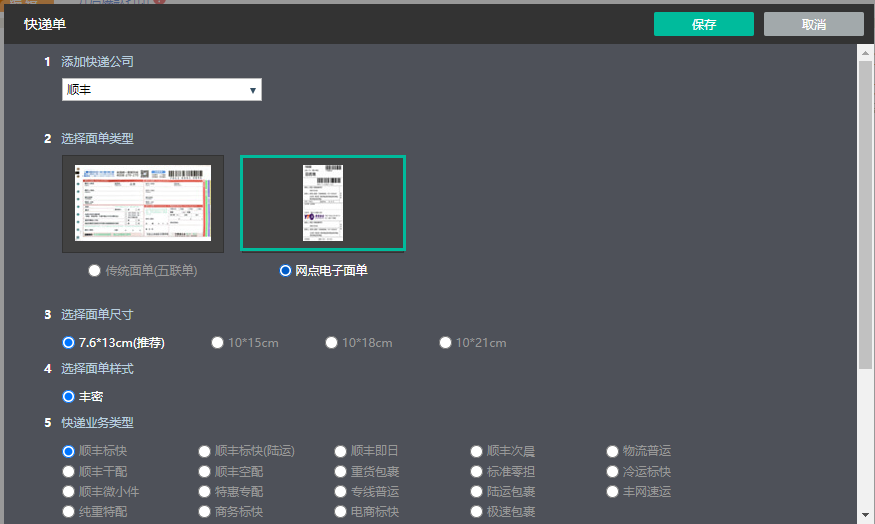
Task: Click the scrollbar up arrow
Action: click(x=865, y=53)
